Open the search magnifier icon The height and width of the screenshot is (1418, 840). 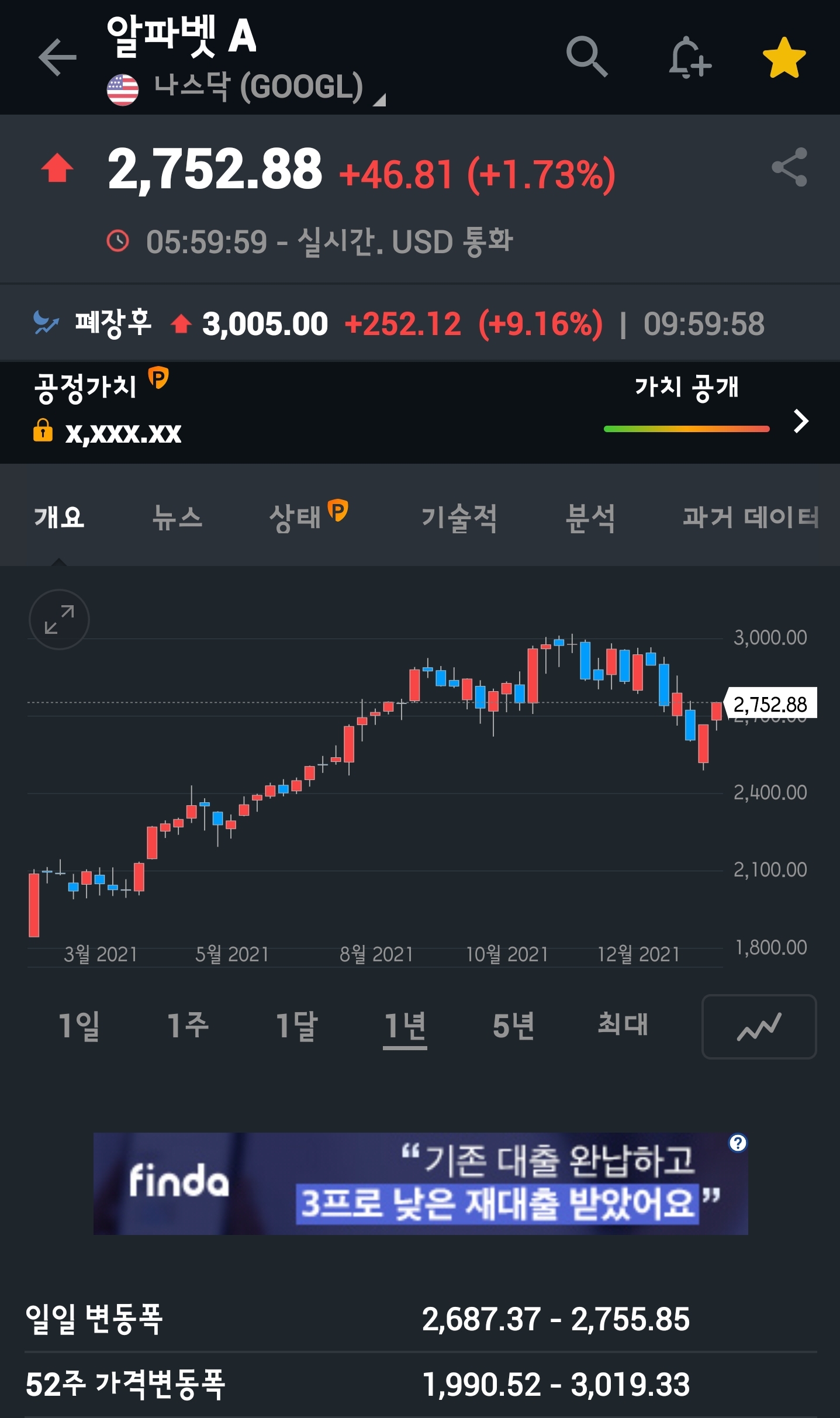coord(587,57)
